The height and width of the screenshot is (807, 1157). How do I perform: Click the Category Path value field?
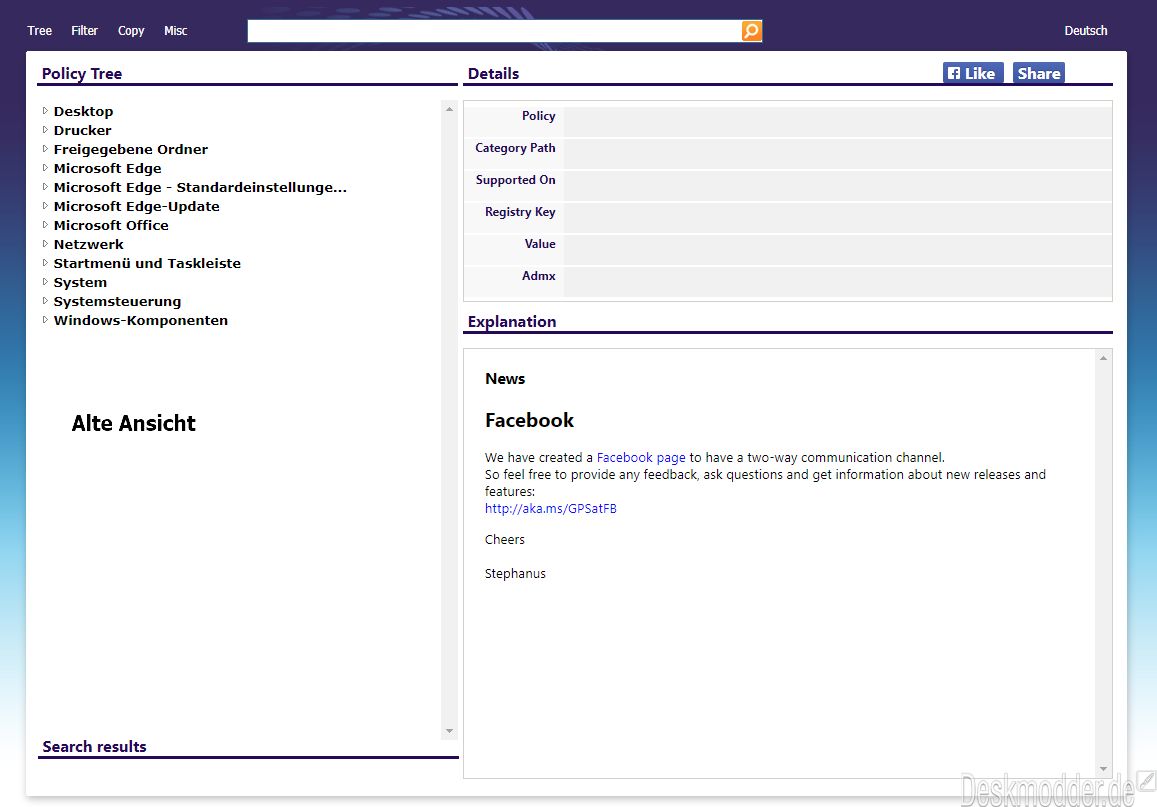pos(837,154)
